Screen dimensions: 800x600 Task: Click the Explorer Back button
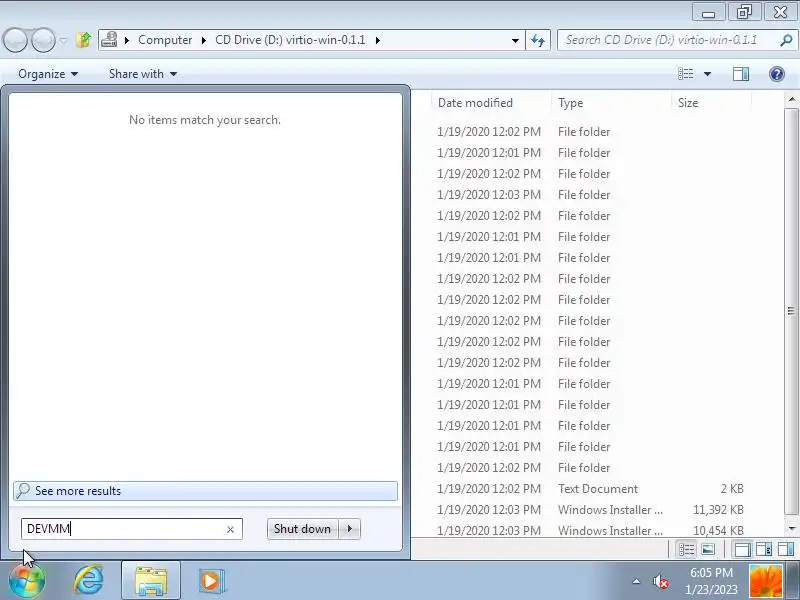pyautogui.click(x=15, y=40)
